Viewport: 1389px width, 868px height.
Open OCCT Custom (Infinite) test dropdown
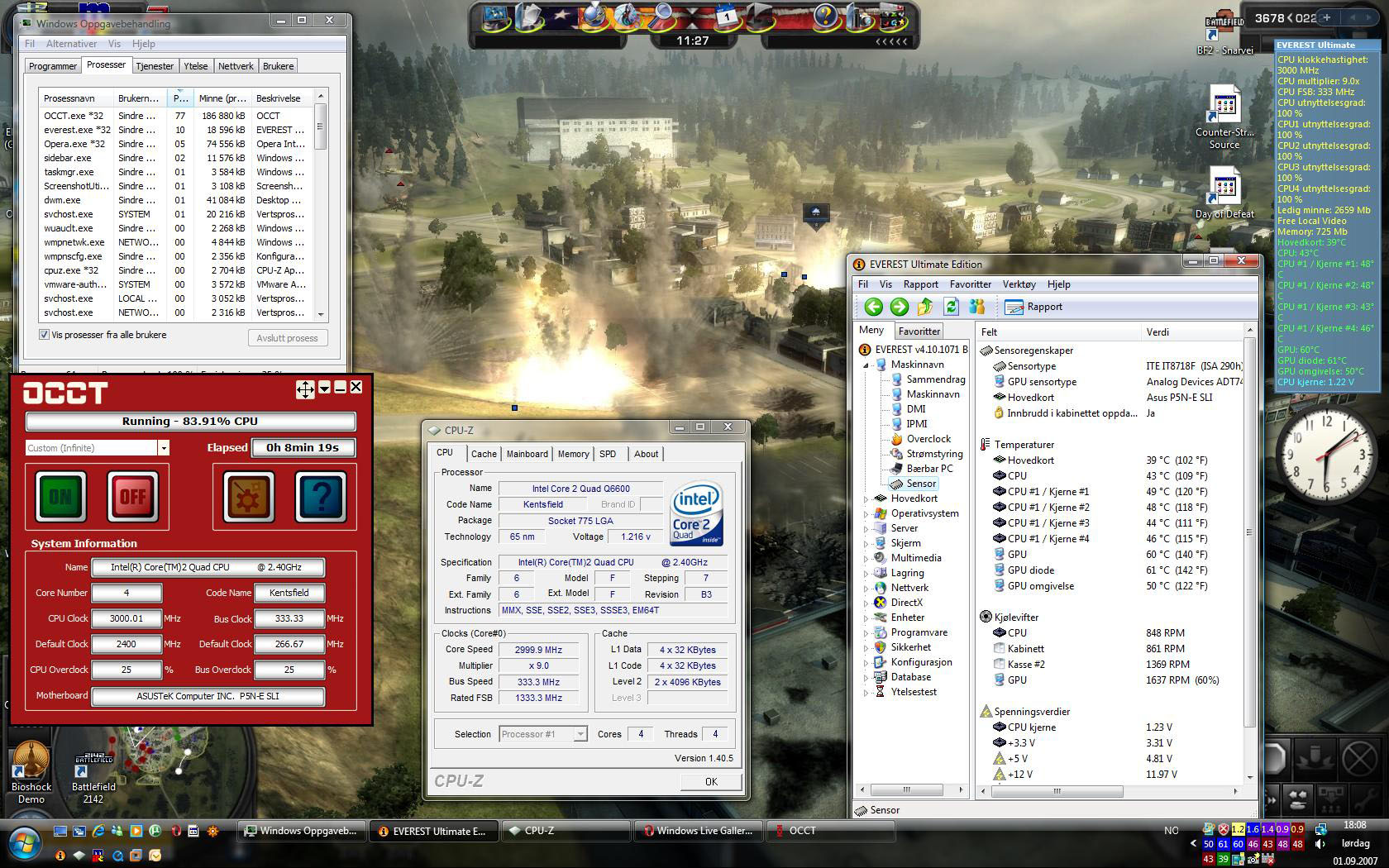(163, 448)
